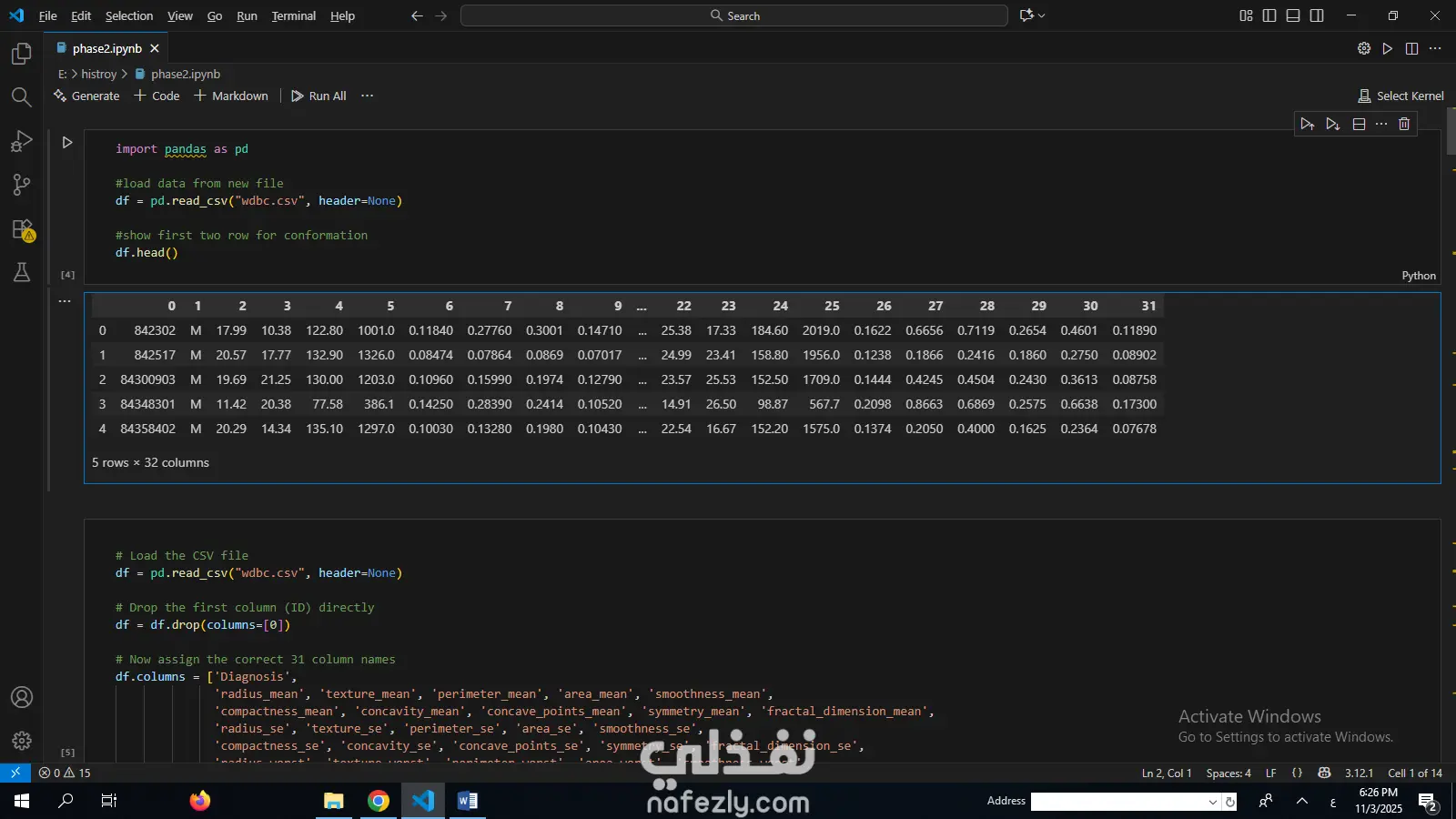Open Google Chrome from the taskbar

(x=379, y=801)
